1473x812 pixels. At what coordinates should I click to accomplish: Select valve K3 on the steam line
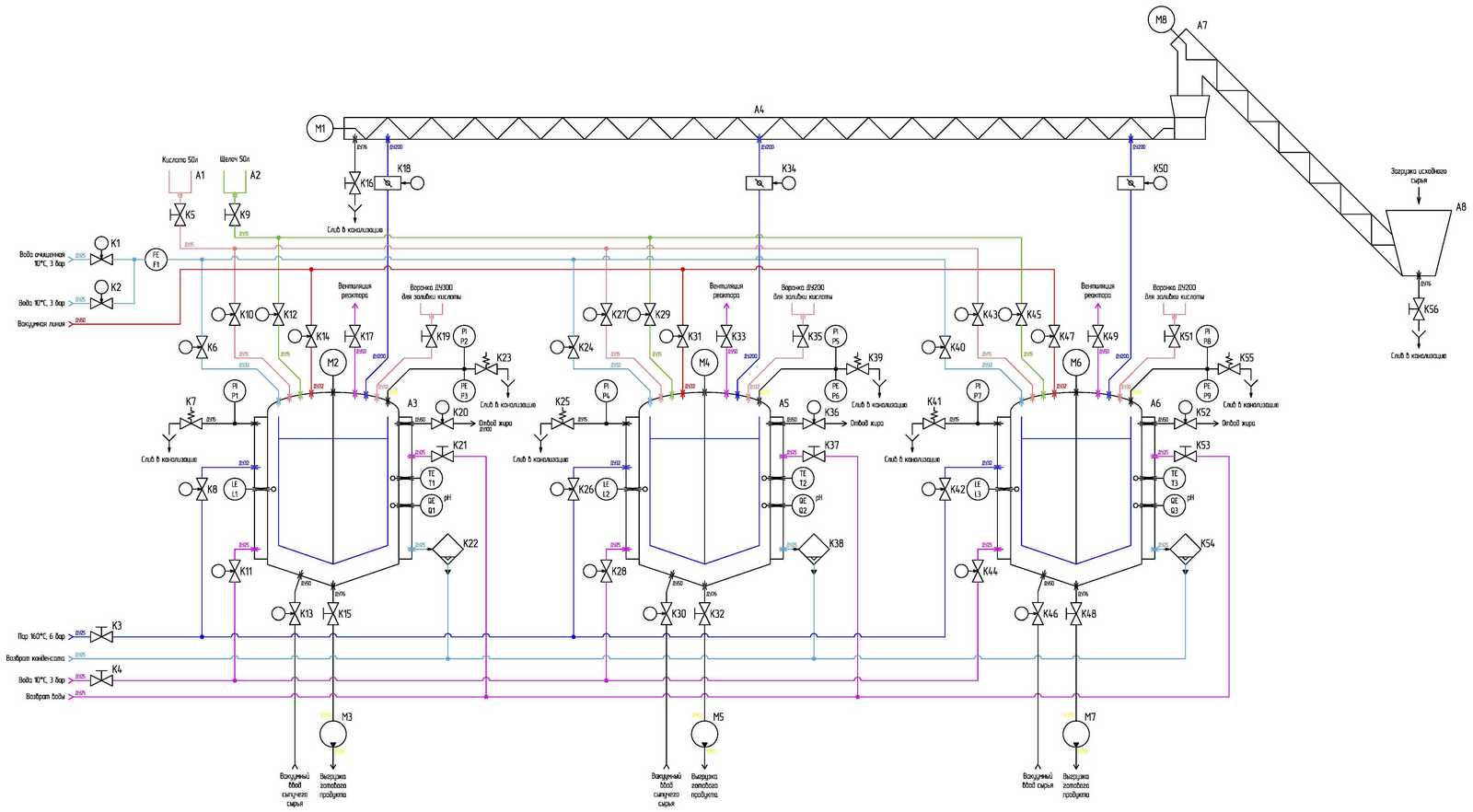(101, 635)
